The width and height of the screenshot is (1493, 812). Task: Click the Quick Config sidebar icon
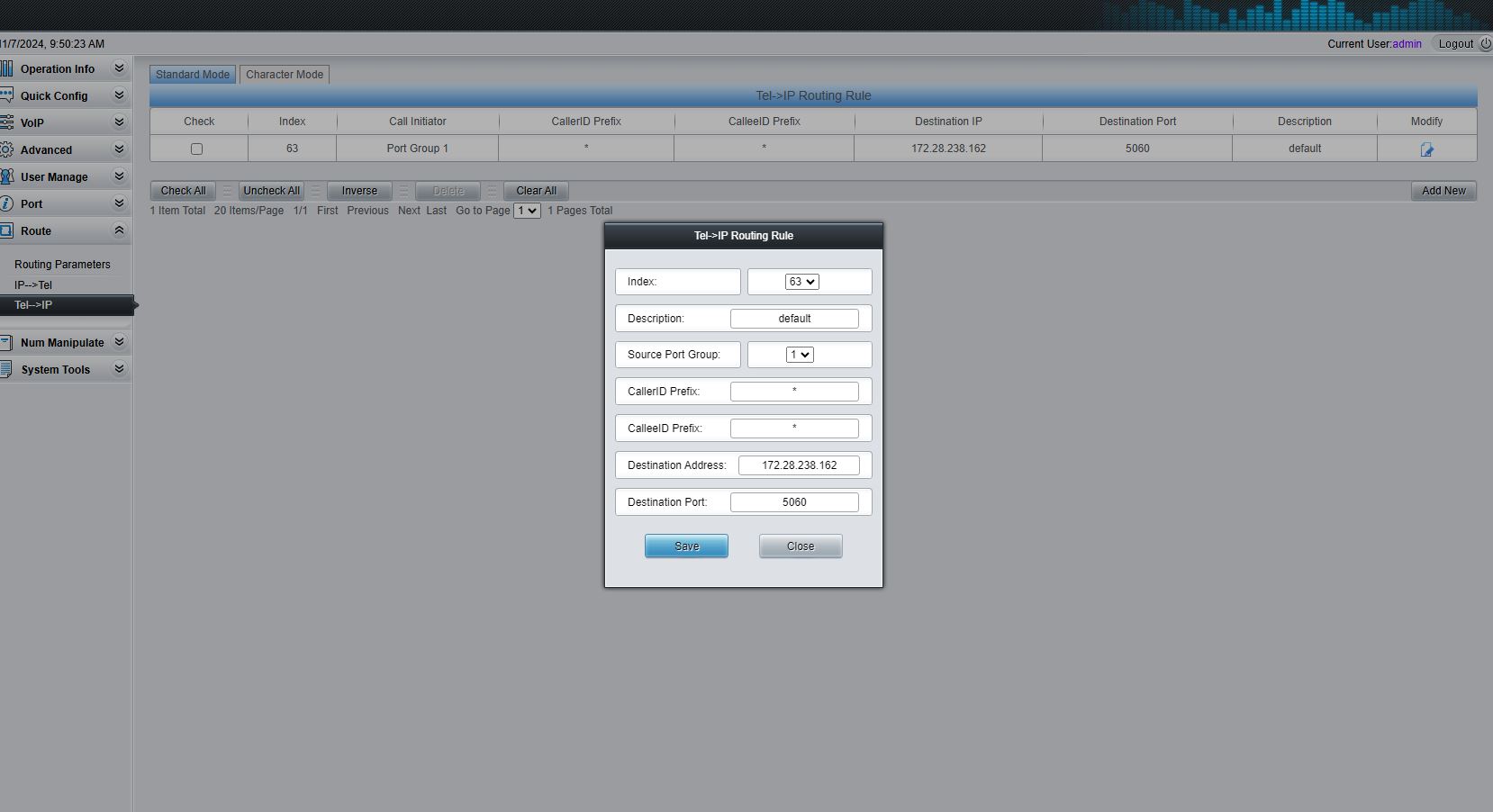6,95
